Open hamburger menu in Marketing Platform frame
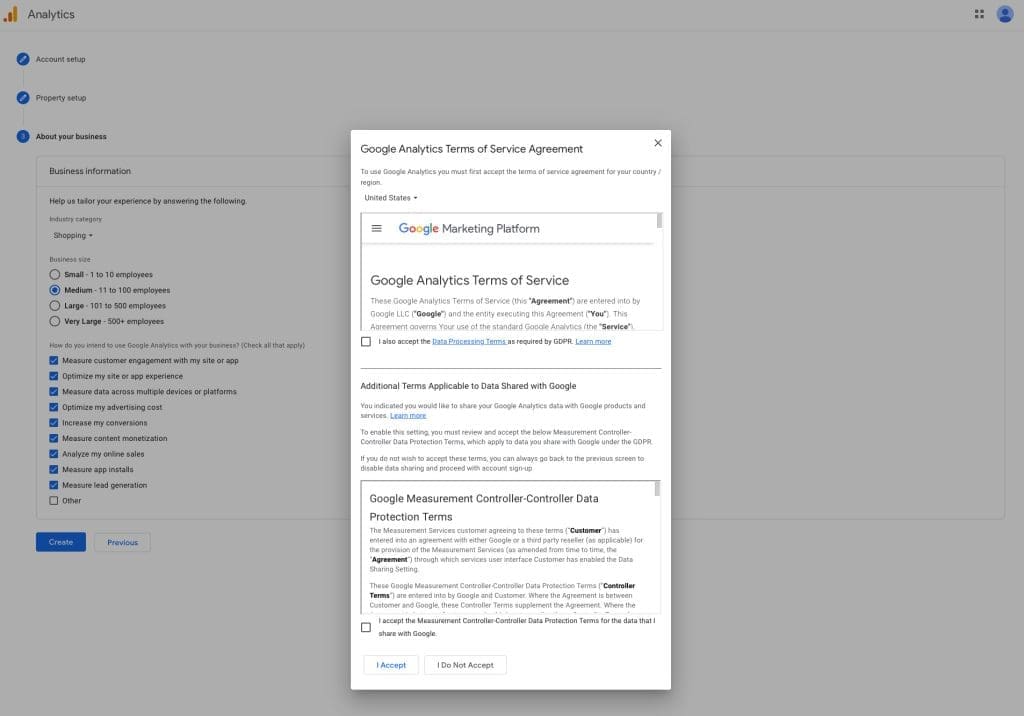The image size is (1024, 716). click(376, 228)
